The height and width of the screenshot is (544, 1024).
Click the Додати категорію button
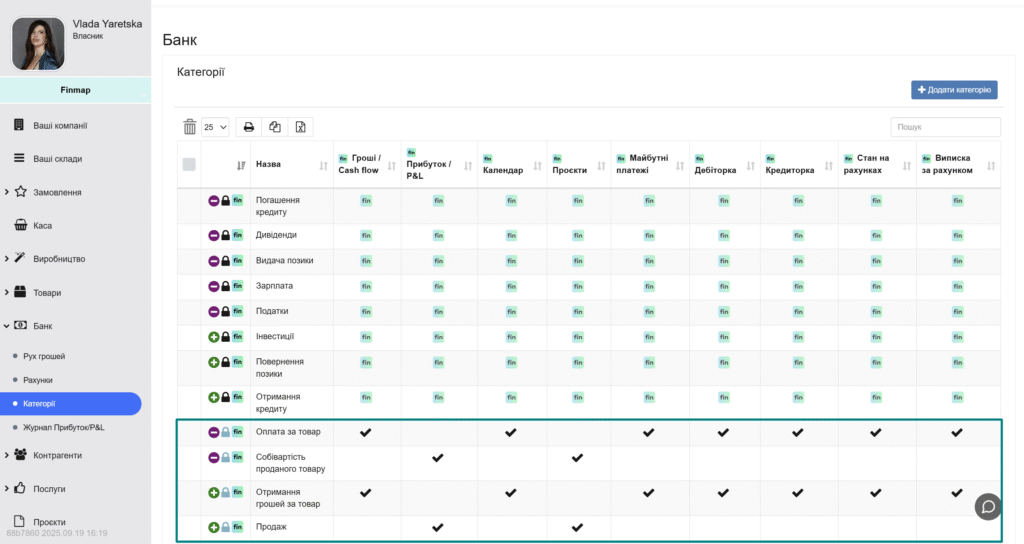tap(953, 90)
